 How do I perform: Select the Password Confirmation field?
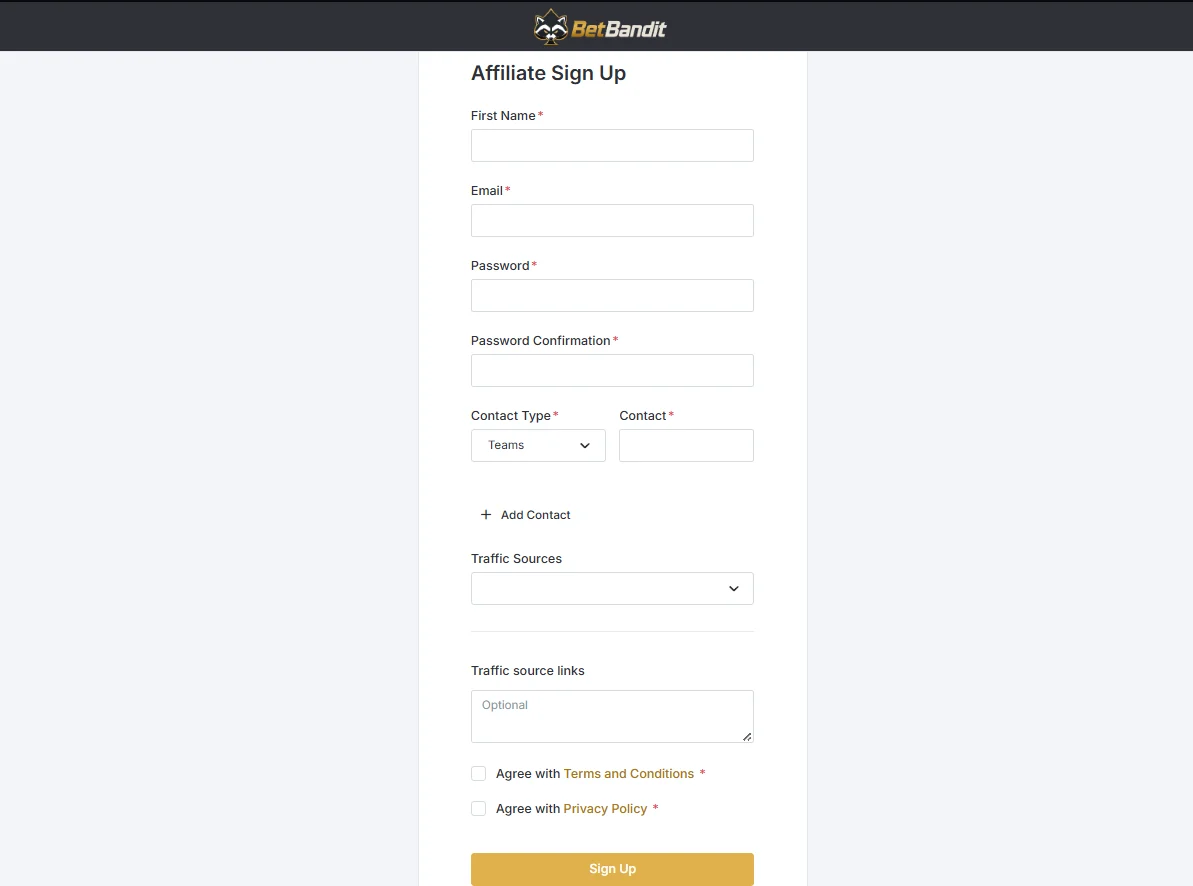612,370
